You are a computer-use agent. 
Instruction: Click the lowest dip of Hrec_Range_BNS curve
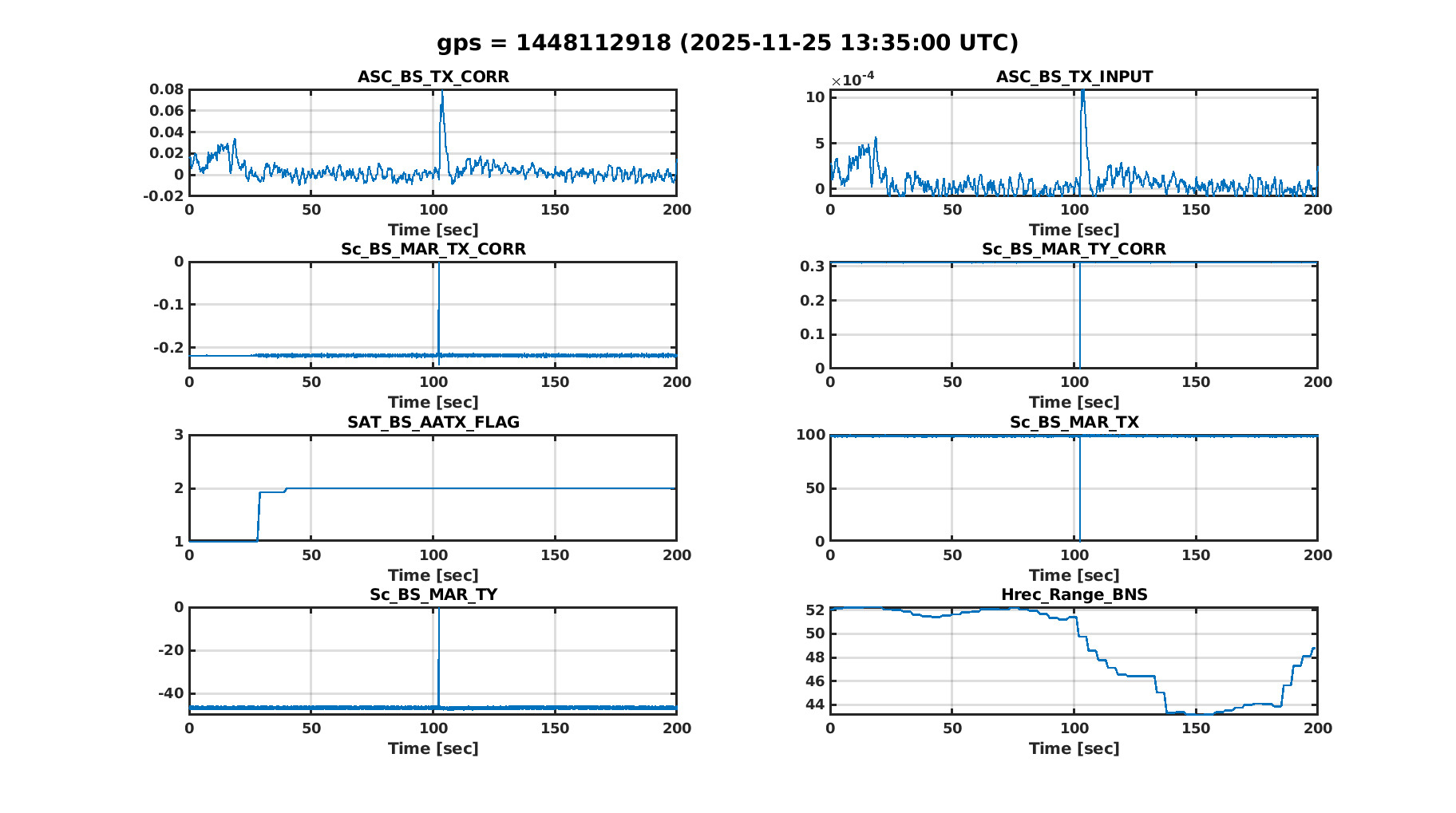[x=1189, y=713]
